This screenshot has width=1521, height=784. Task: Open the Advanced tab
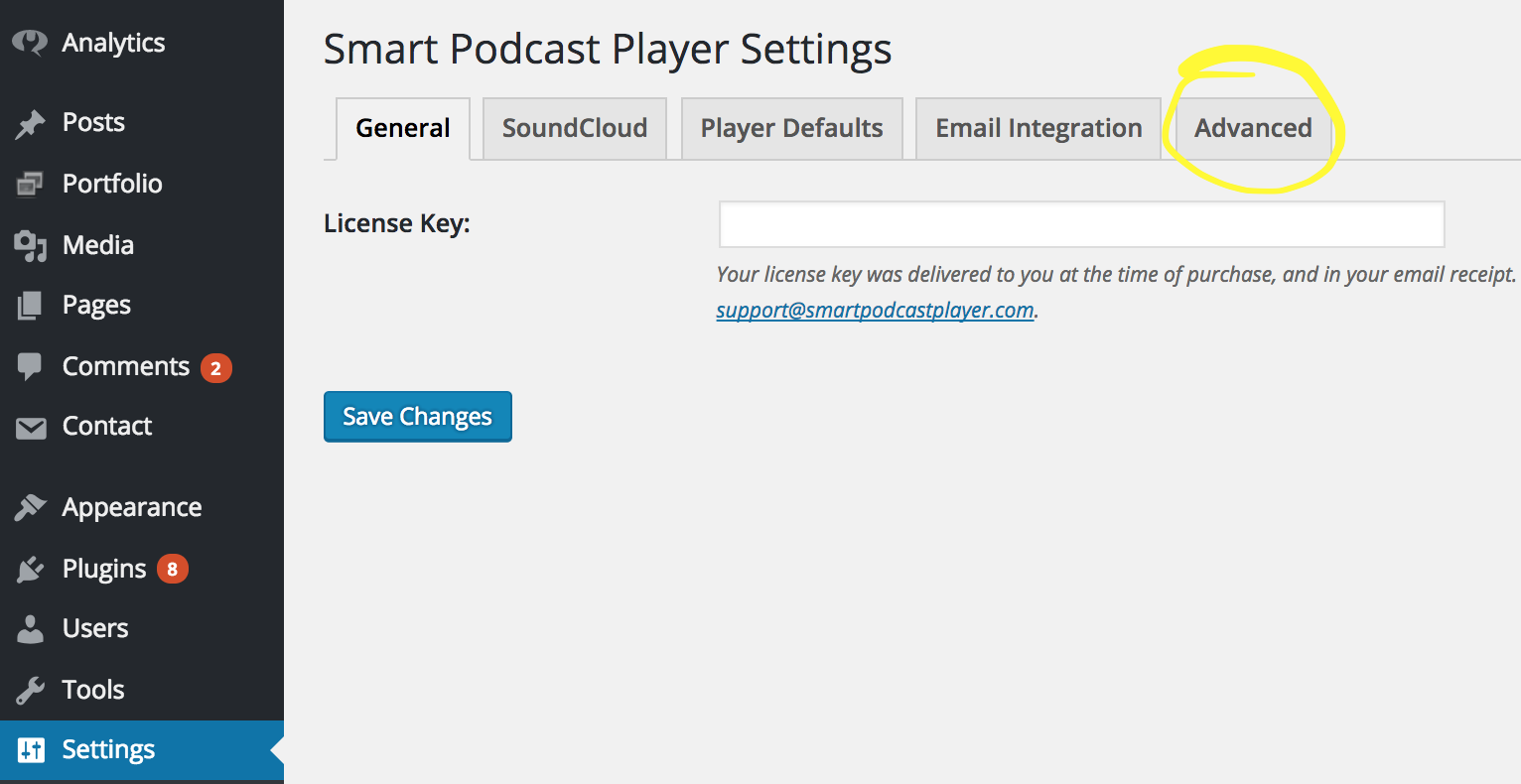1253,128
